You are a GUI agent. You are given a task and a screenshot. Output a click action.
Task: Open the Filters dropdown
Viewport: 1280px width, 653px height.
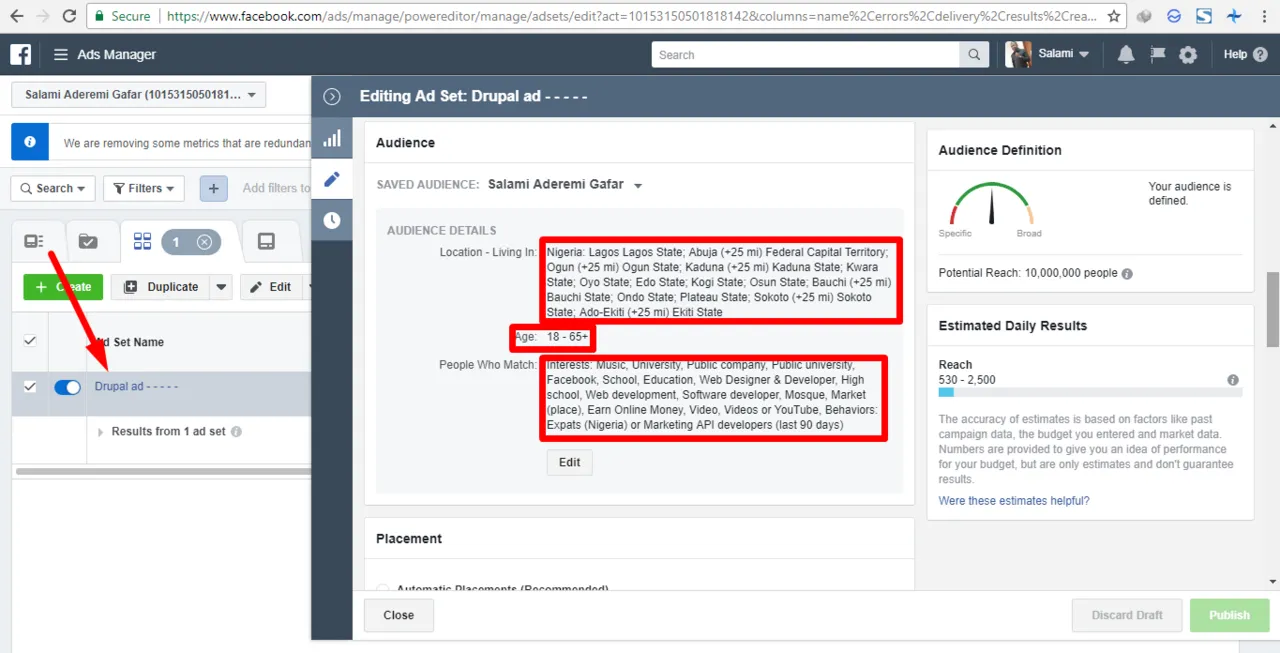pos(144,188)
